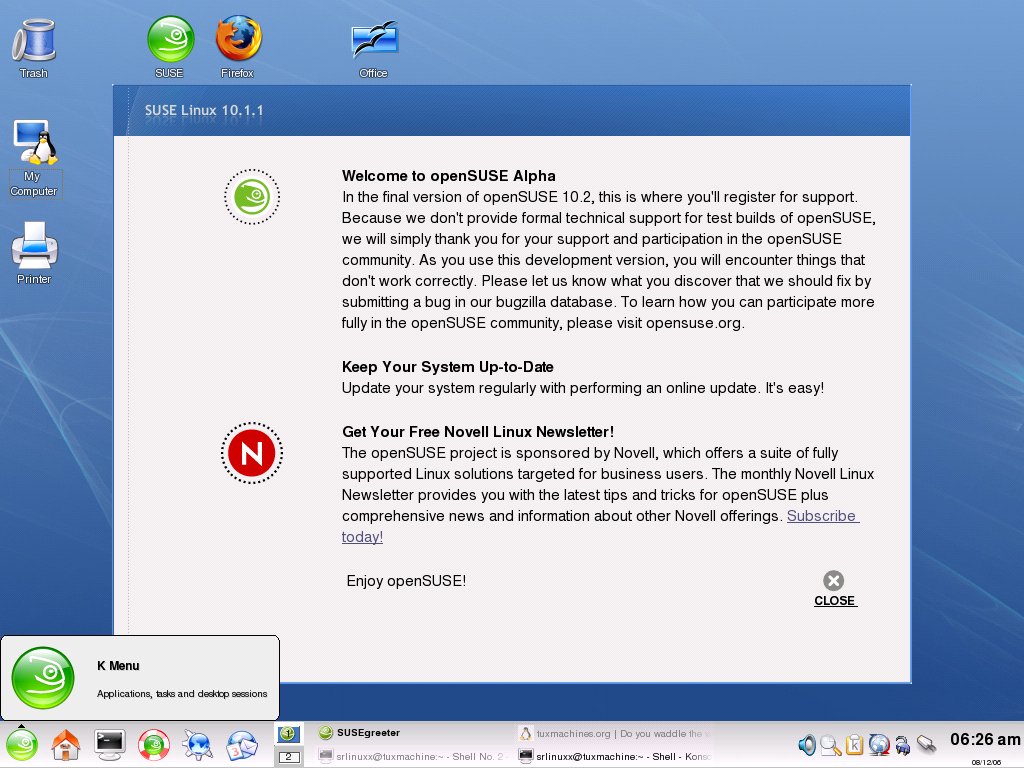Open Kontact mail and calendar icon
The height and width of the screenshot is (768, 1024).
pos(242,744)
